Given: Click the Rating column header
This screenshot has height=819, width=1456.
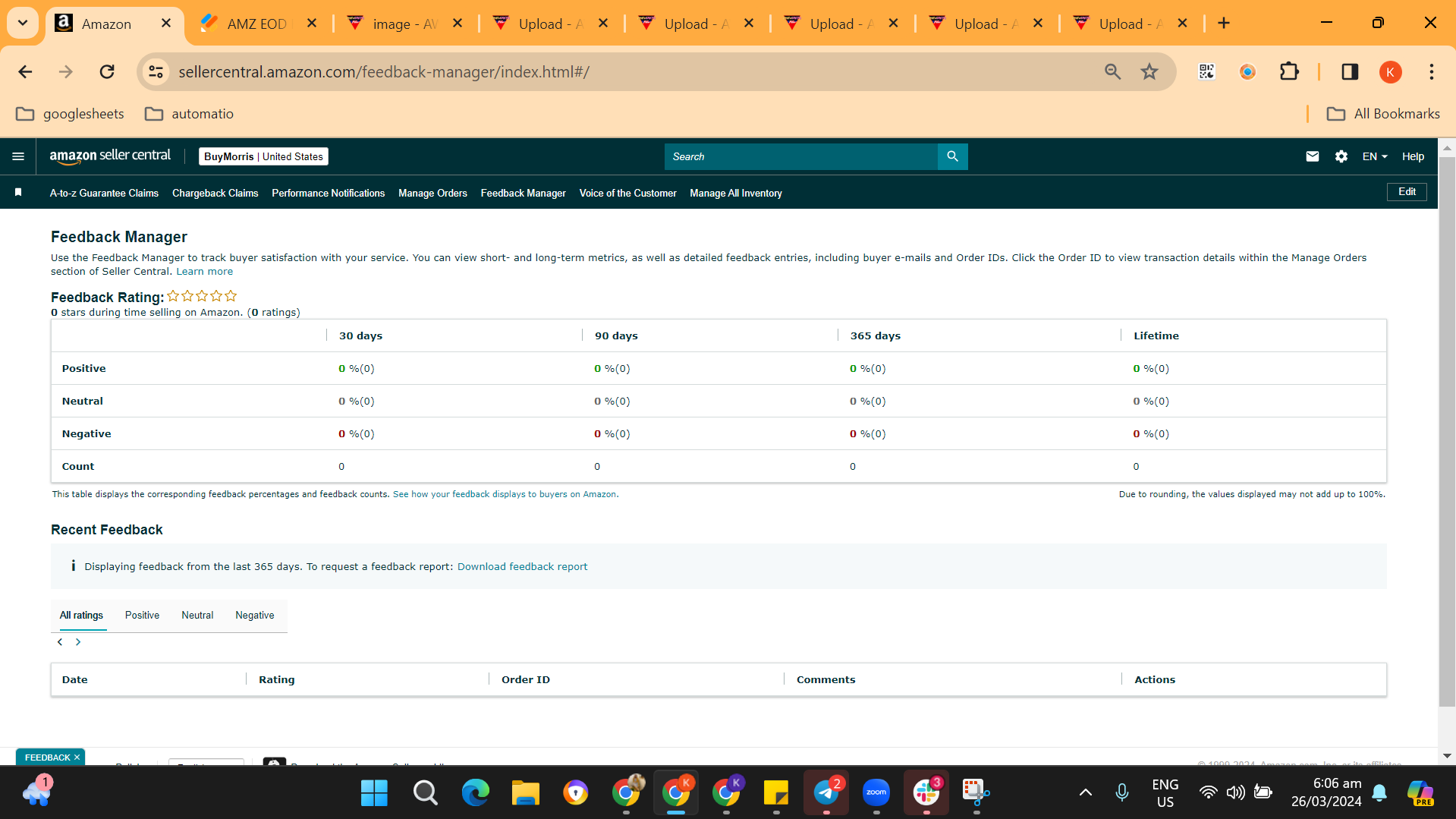Looking at the screenshot, I should [276, 680].
